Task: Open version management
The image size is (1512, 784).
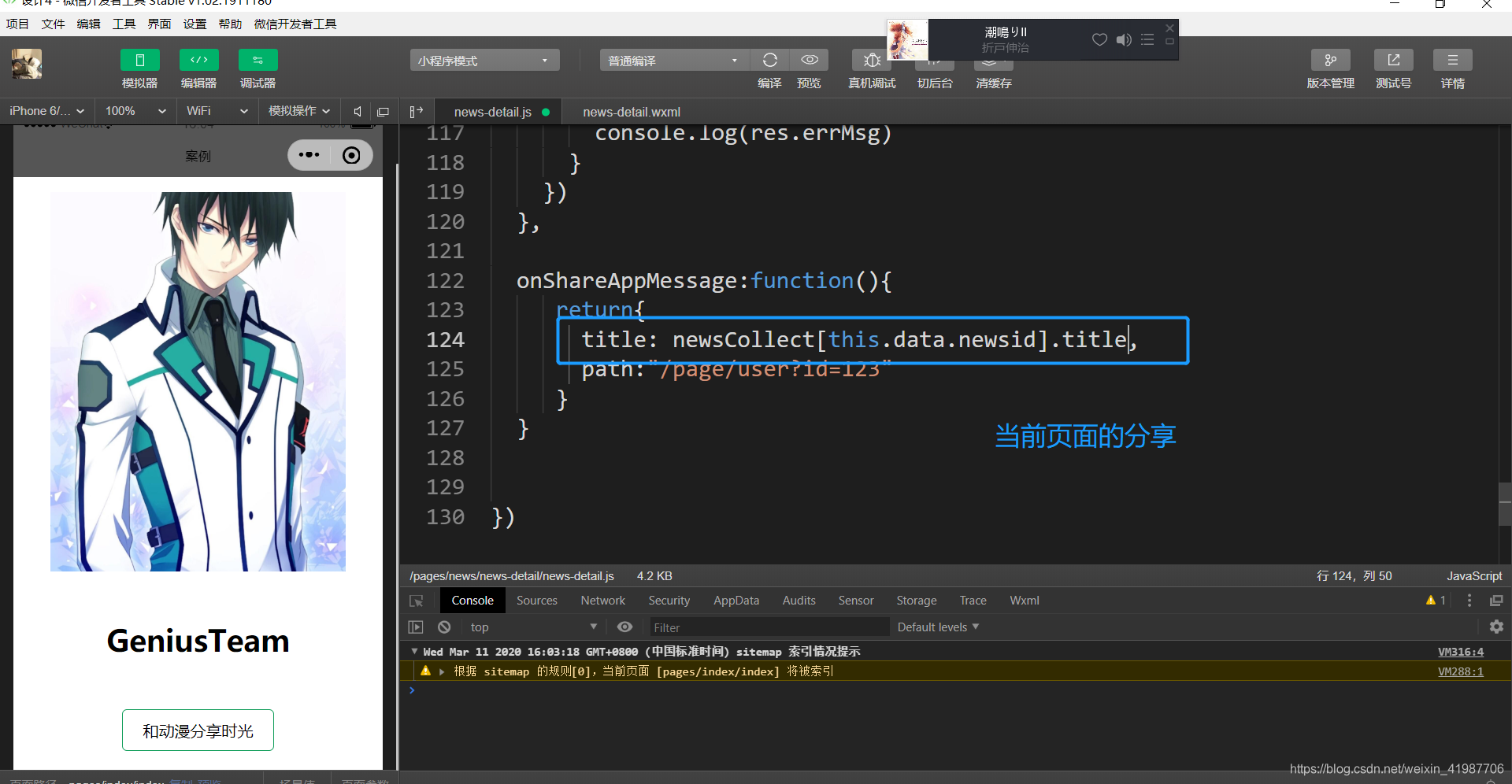Action: click(1330, 61)
